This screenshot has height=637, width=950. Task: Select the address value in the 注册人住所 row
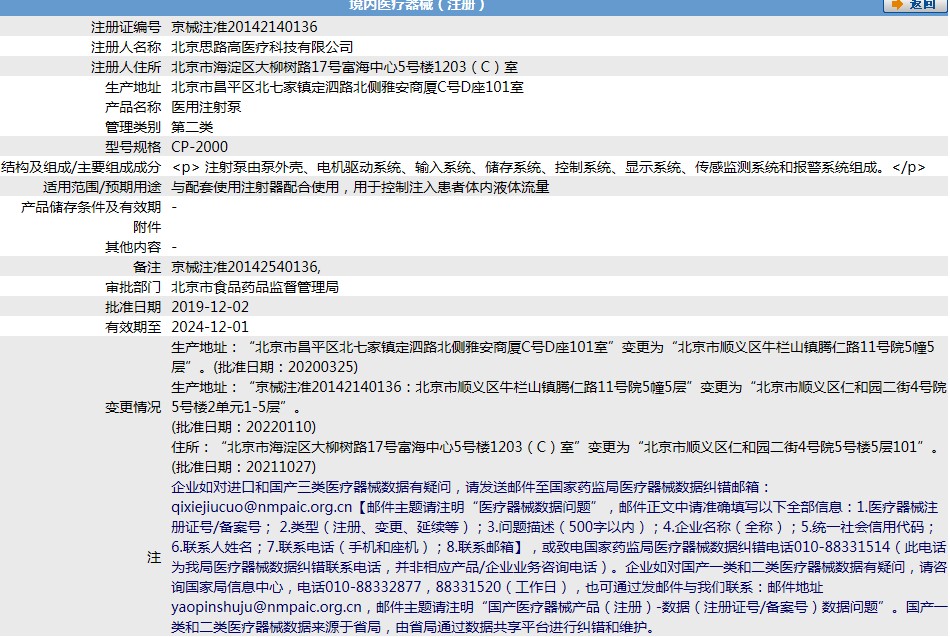point(345,67)
